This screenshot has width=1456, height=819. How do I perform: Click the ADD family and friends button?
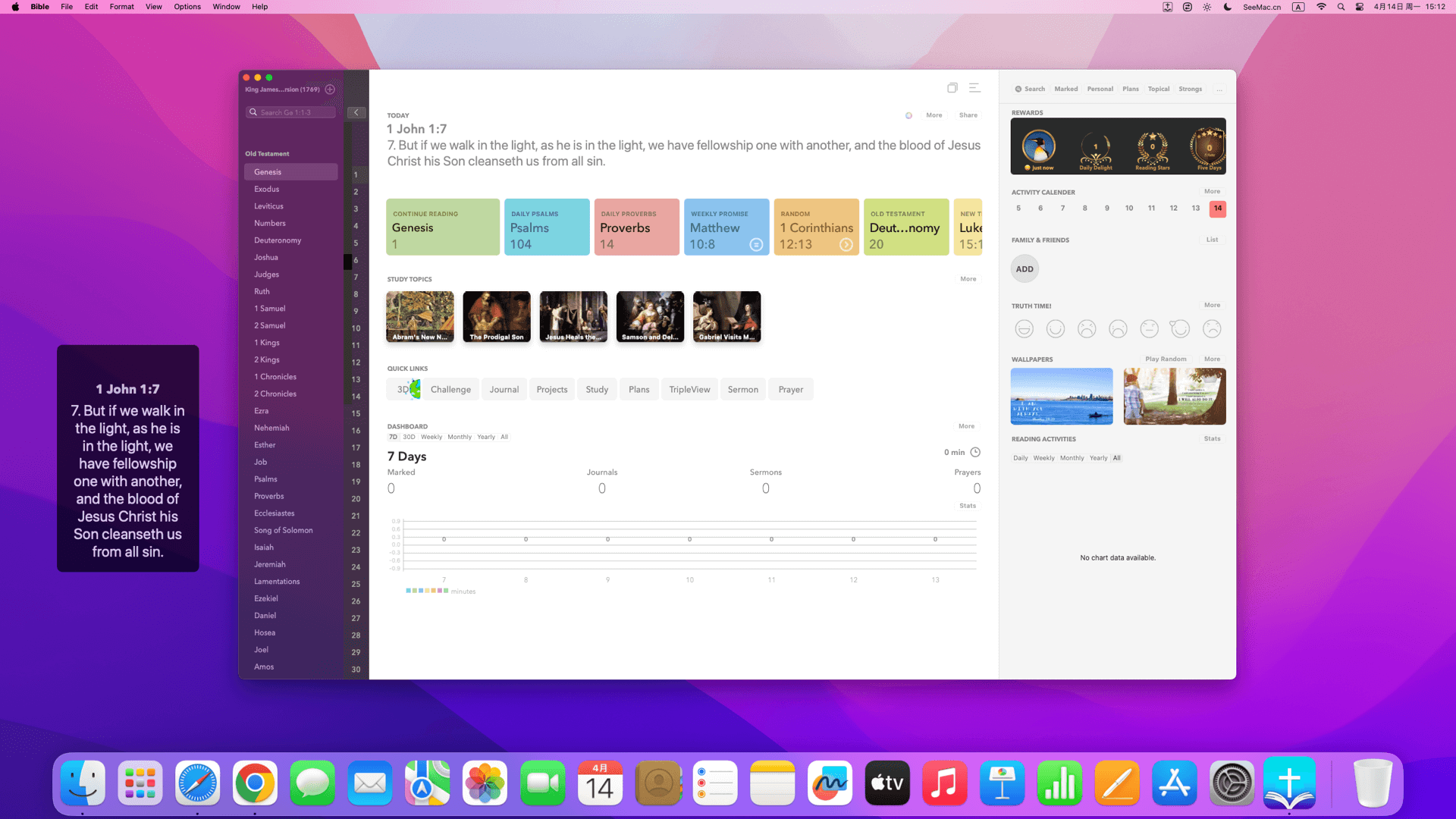[x=1025, y=269]
